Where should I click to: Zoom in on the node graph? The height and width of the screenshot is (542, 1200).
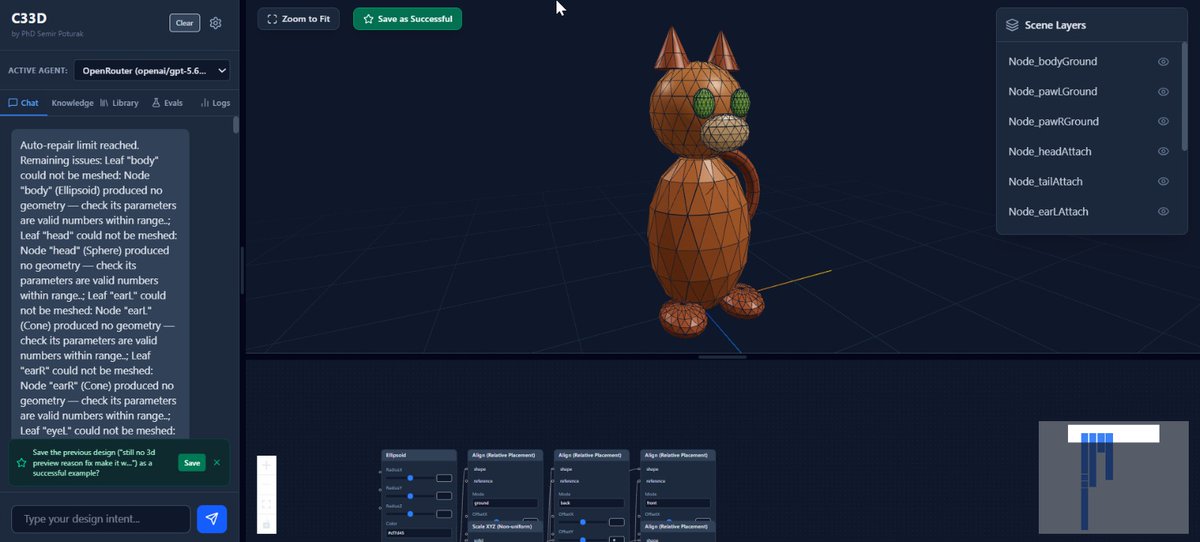click(x=266, y=466)
